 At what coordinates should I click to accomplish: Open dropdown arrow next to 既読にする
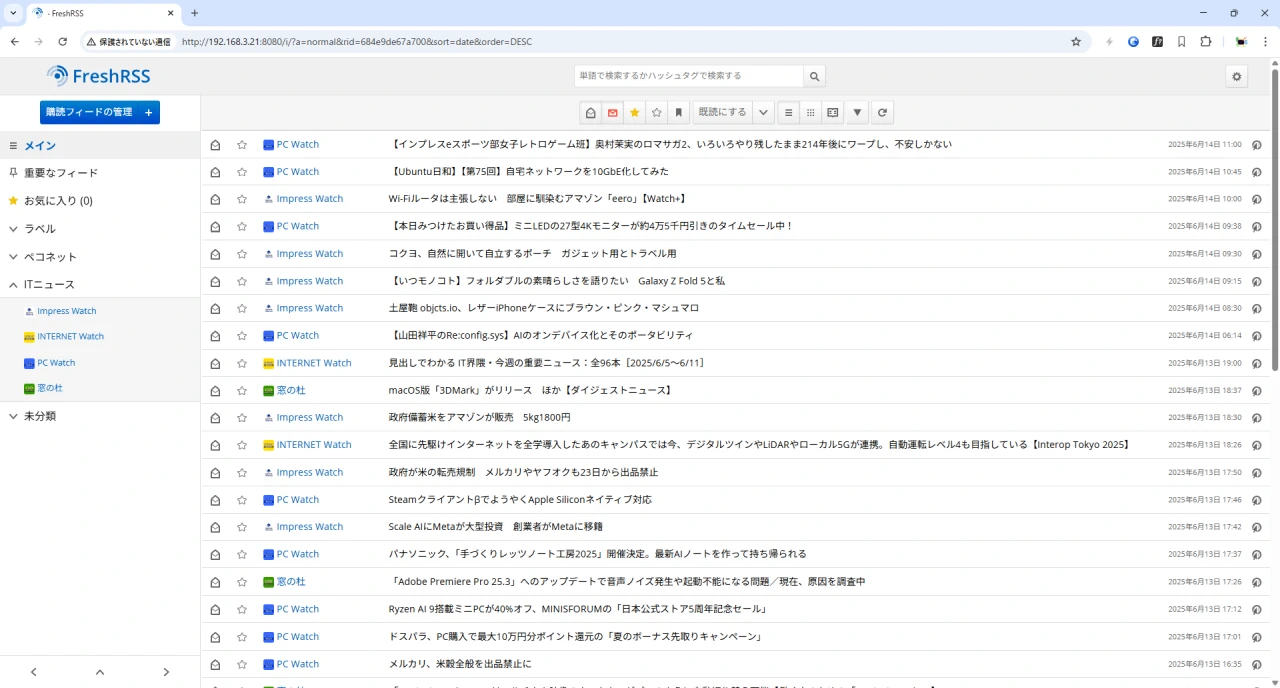pyautogui.click(x=763, y=113)
